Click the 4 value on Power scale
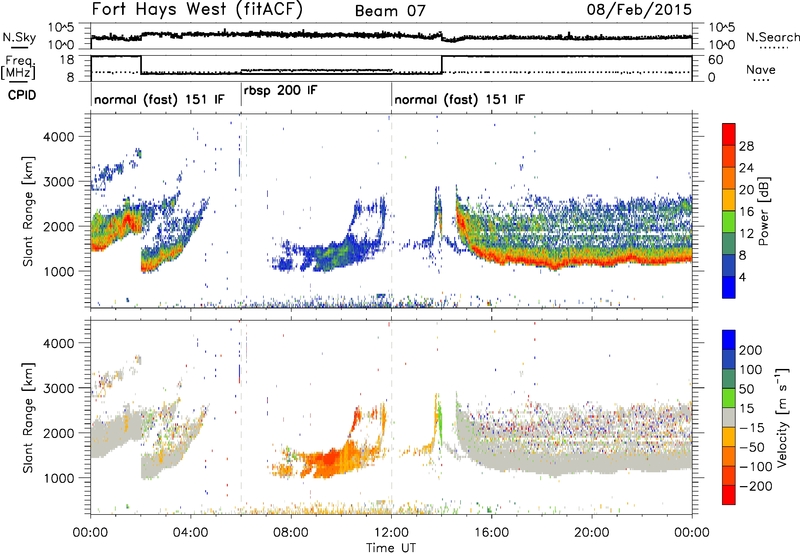Image resolution: width=800 pixels, height=554 pixels. click(x=742, y=277)
